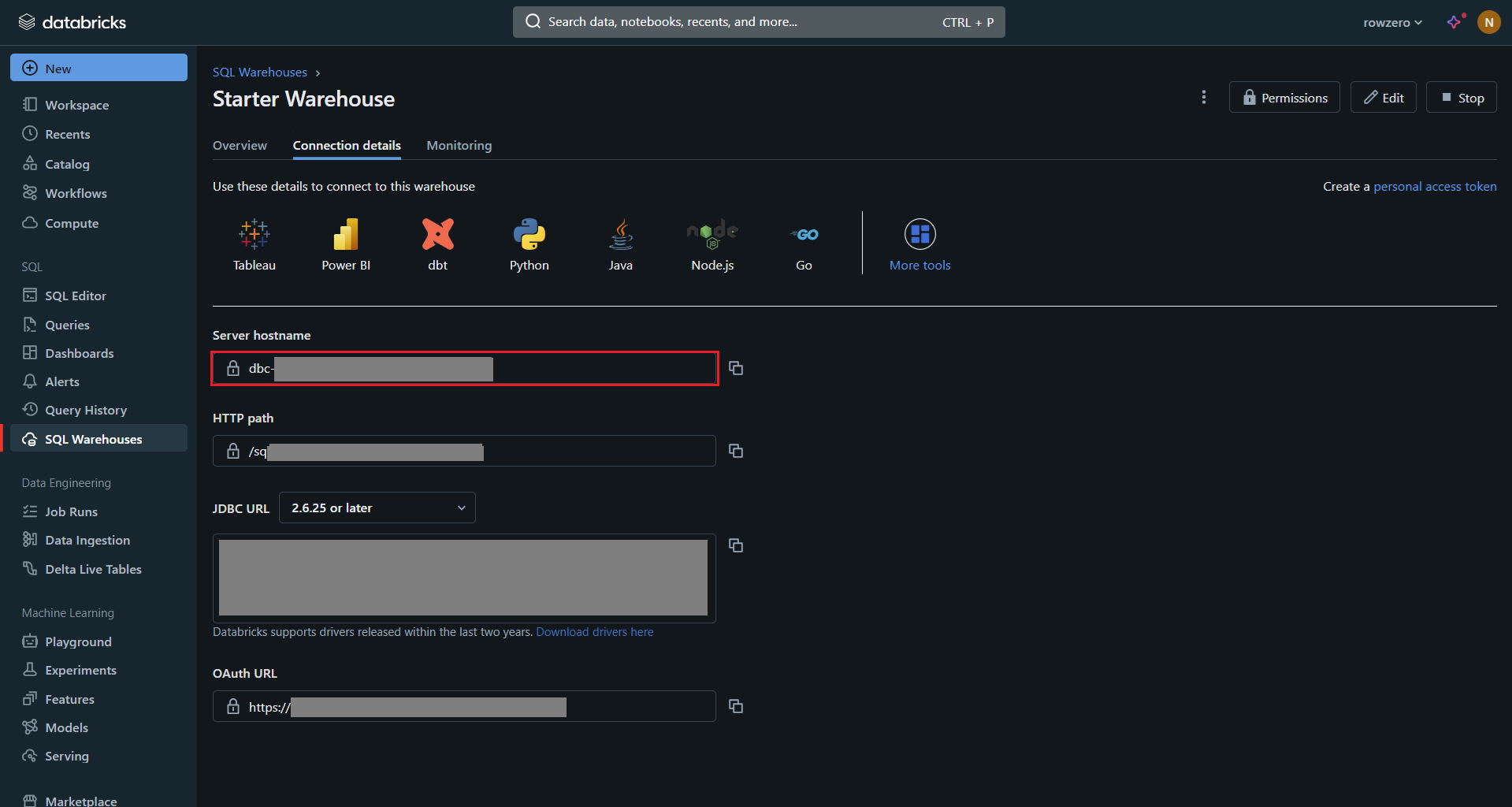Open More tools connection options

coord(919,243)
